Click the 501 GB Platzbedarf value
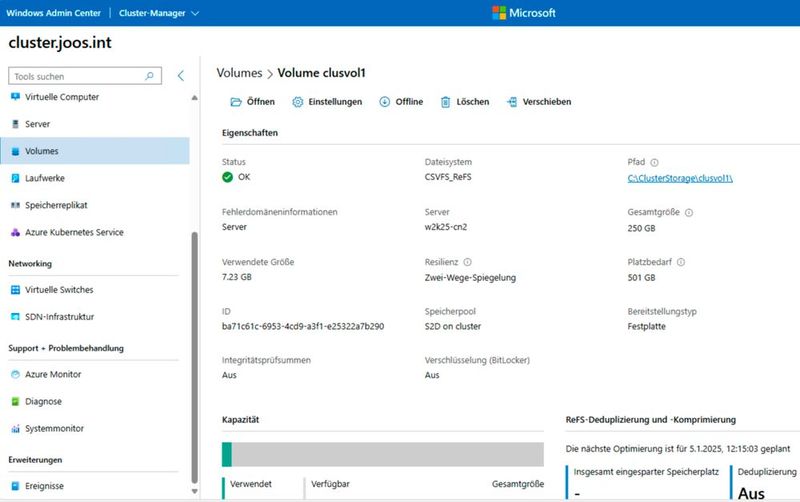Viewport: 800px width, 502px height. coord(641,278)
